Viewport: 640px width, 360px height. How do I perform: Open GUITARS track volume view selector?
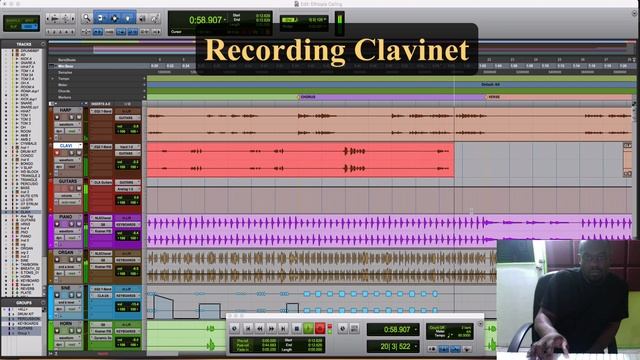tap(67, 195)
